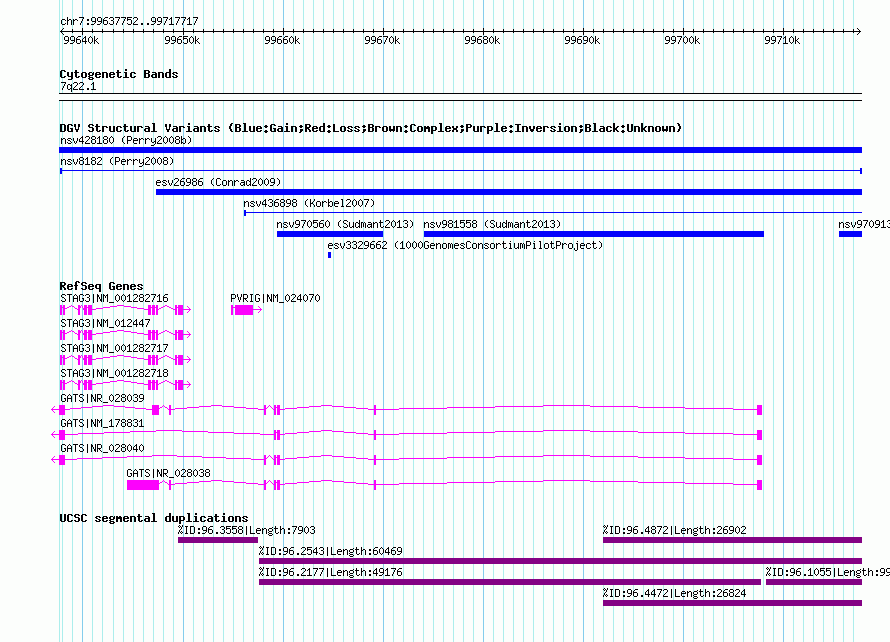Click the 99670k ruler tick label
Screen dimensions: 890x642
click(382, 40)
